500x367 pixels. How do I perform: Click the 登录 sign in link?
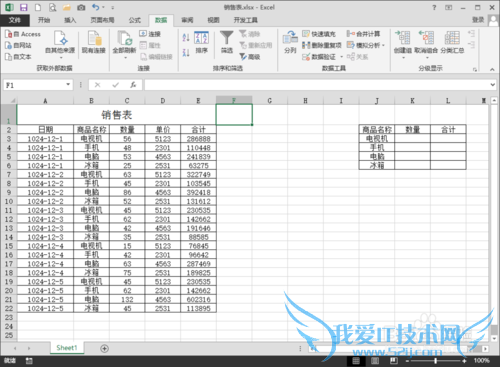478,20
